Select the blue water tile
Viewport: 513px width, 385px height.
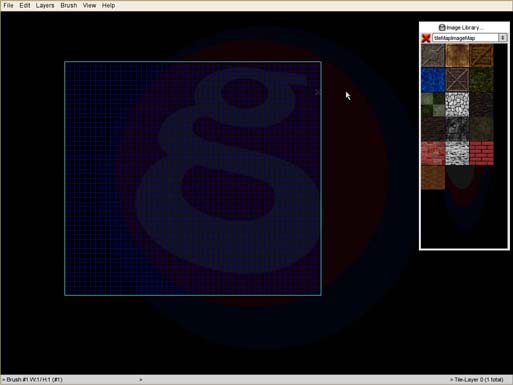tap(433, 80)
